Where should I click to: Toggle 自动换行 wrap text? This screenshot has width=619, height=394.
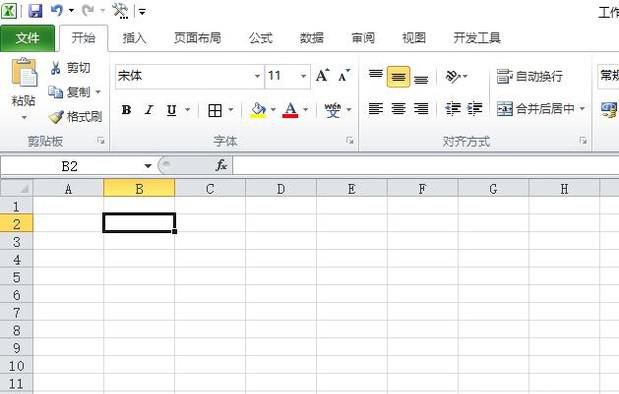(x=529, y=76)
